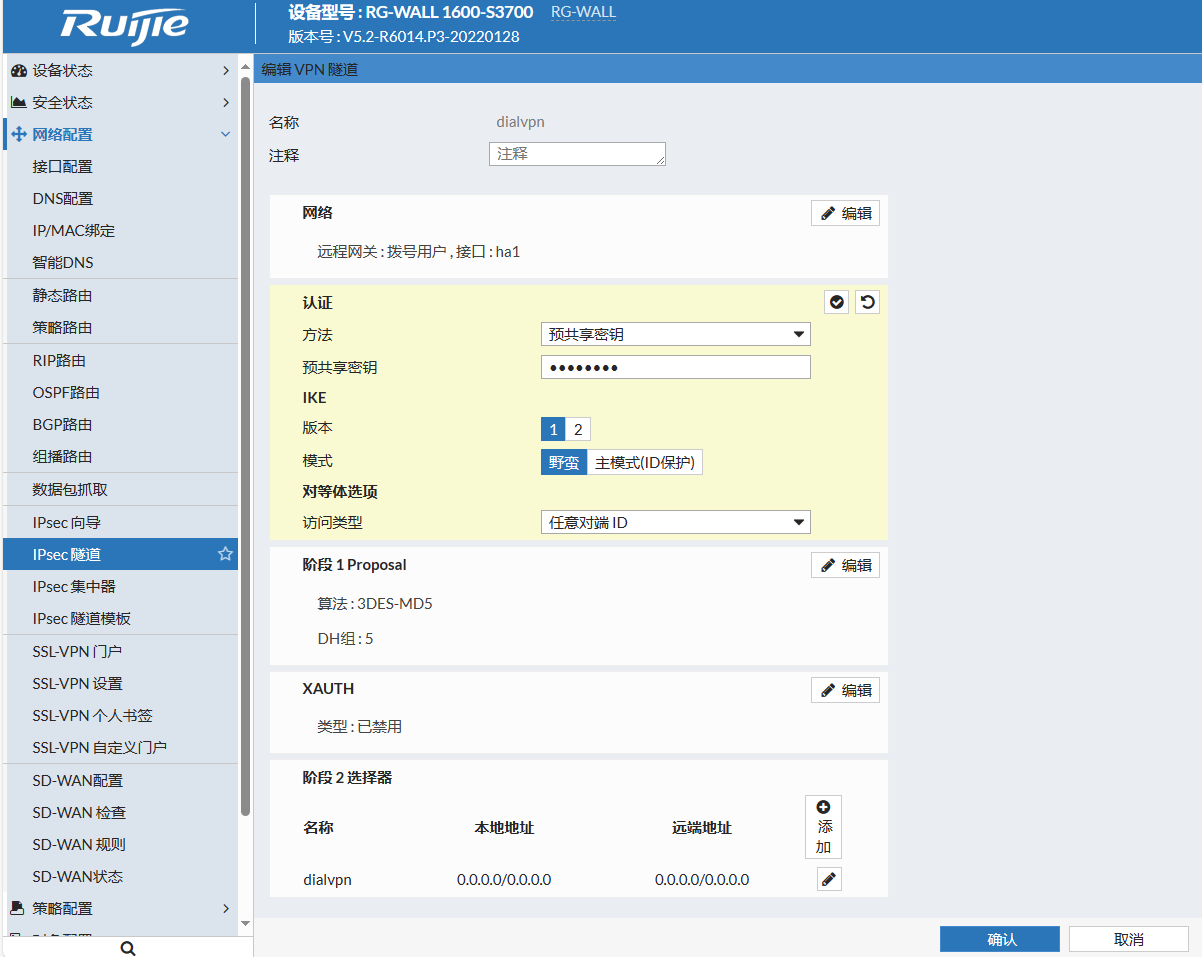This screenshot has width=1202, height=957.
Task: Open the 方法 dropdown
Action: tap(675, 334)
